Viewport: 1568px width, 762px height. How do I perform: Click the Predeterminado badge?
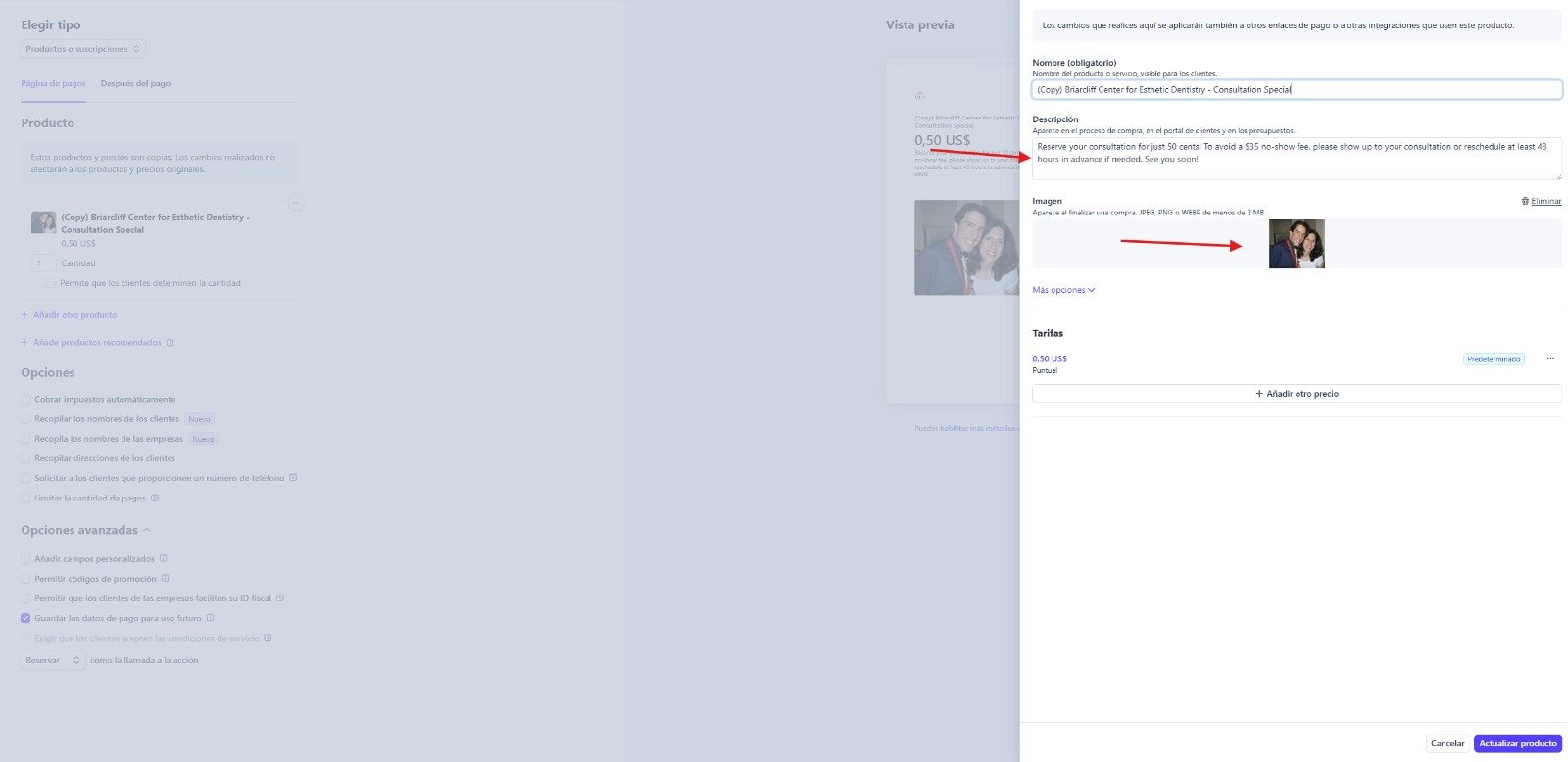[x=1494, y=359]
